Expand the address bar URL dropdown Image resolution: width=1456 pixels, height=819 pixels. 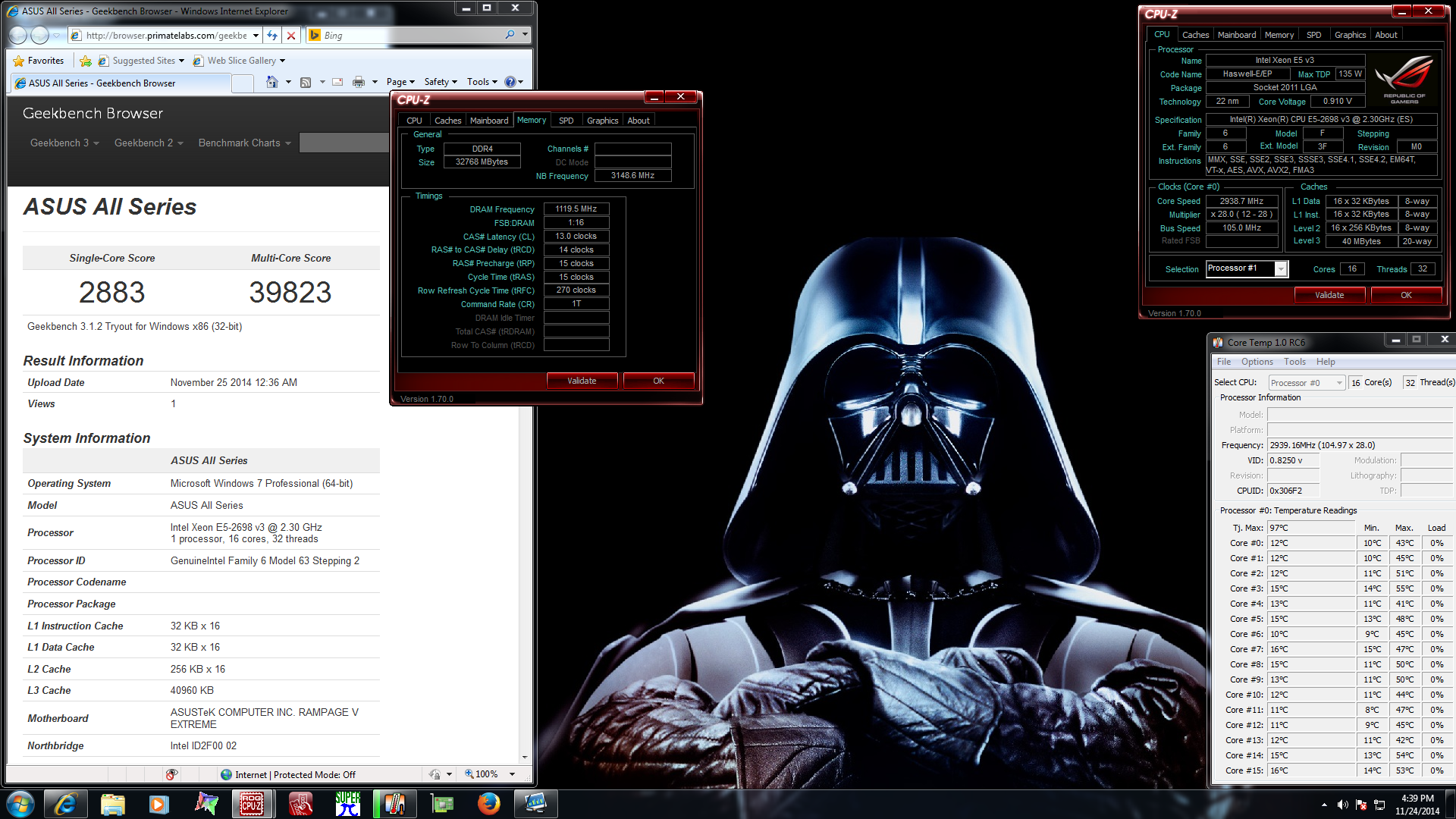256,35
